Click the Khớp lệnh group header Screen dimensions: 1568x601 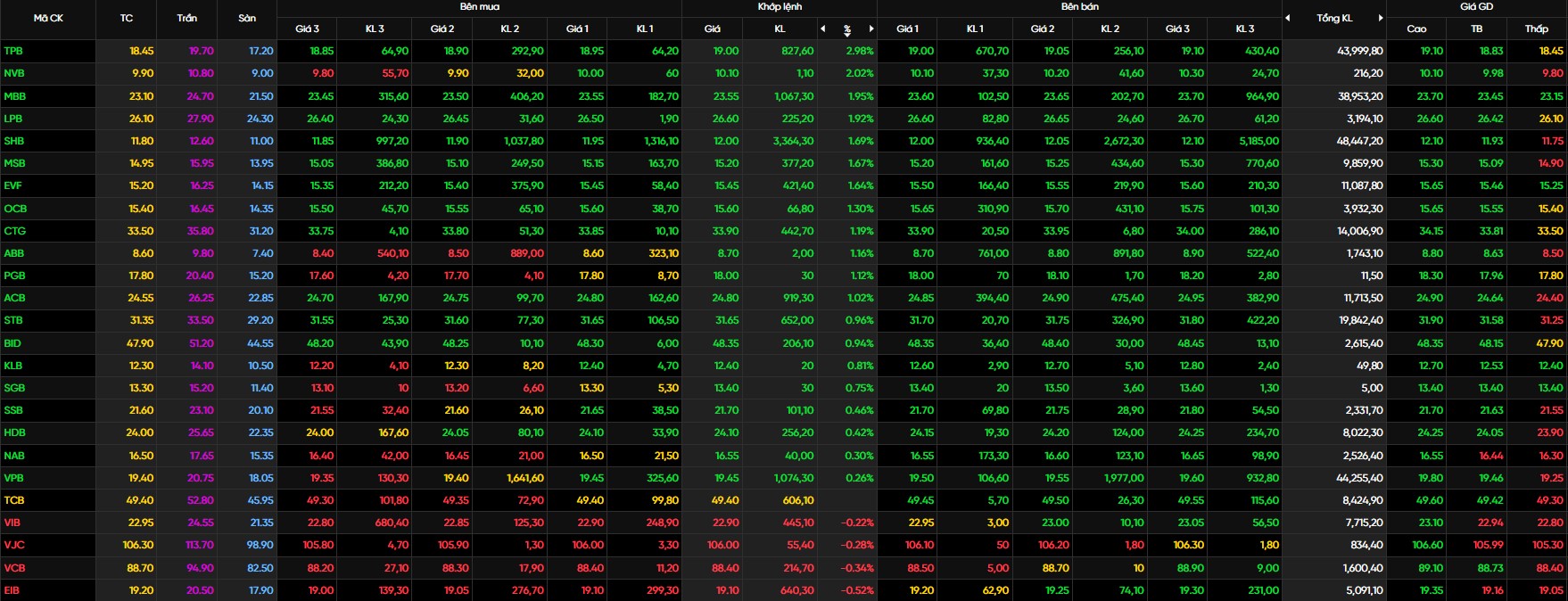click(780, 7)
